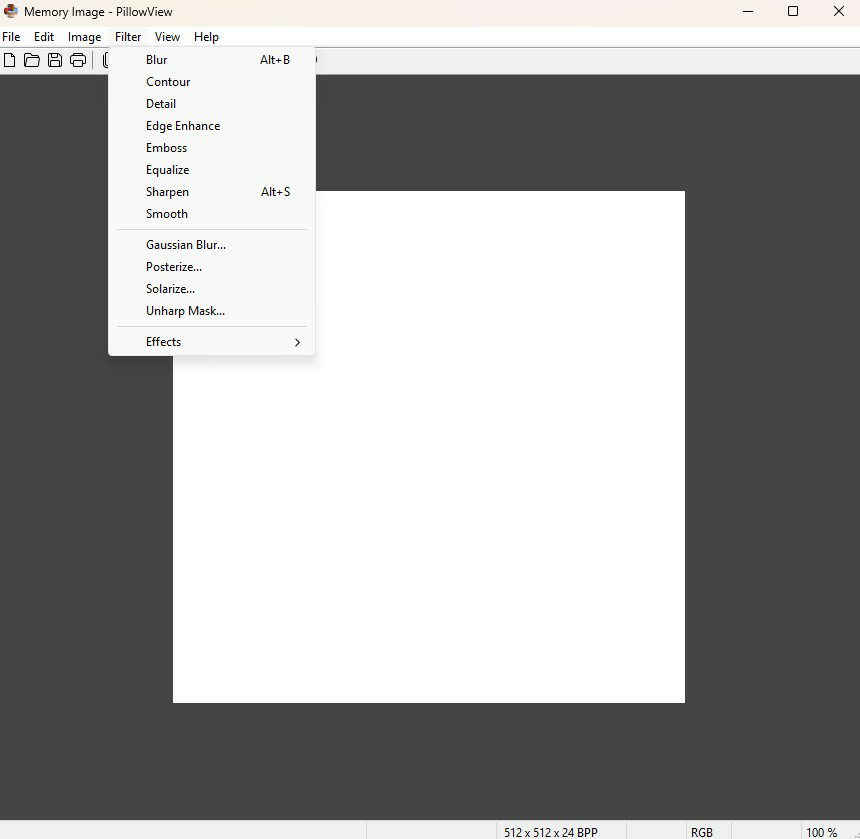Click the Save disk toolbar icon
The image size is (860, 839).
point(55,60)
